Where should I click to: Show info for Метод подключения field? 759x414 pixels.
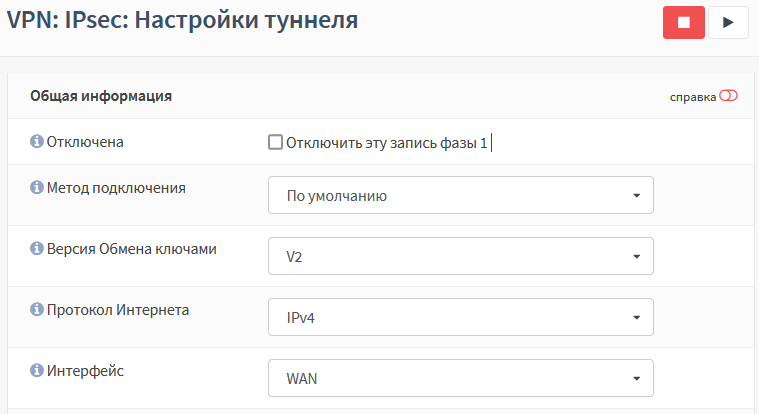point(37,187)
